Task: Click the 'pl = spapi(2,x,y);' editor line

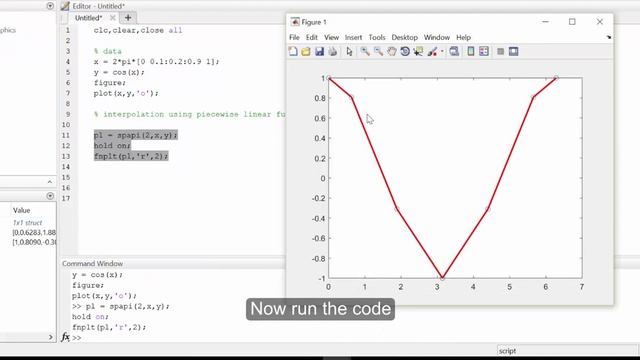Action: (x=136, y=135)
